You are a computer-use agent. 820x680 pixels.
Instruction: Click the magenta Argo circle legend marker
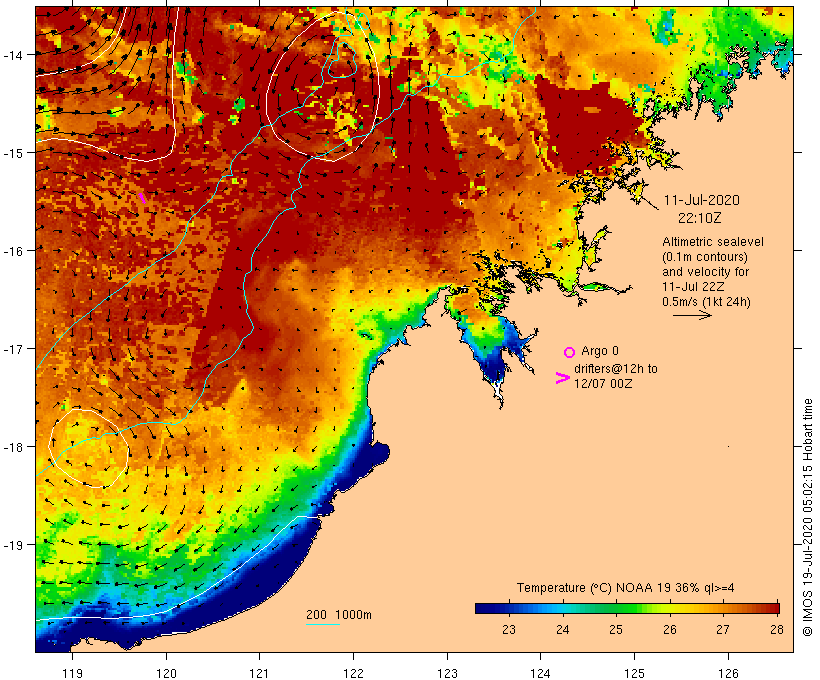[569, 352]
